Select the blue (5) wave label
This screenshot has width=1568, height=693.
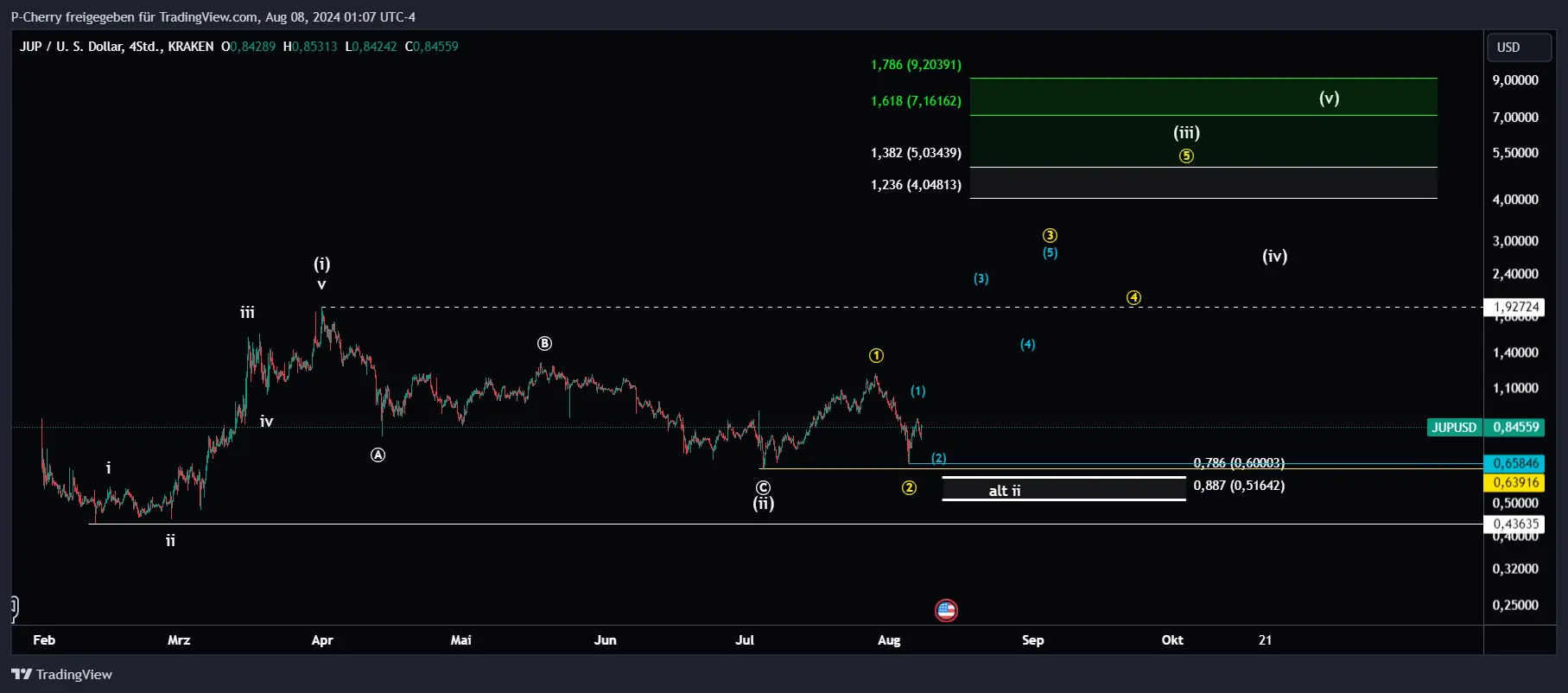[1050, 253]
